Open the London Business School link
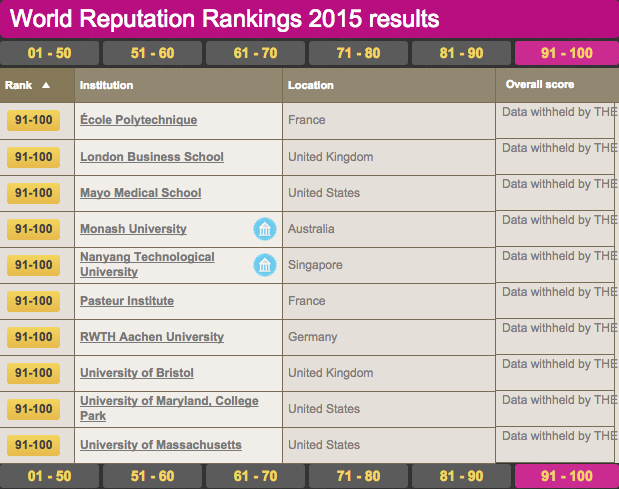This screenshot has width=619, height=489. click(x=152, y=157)
